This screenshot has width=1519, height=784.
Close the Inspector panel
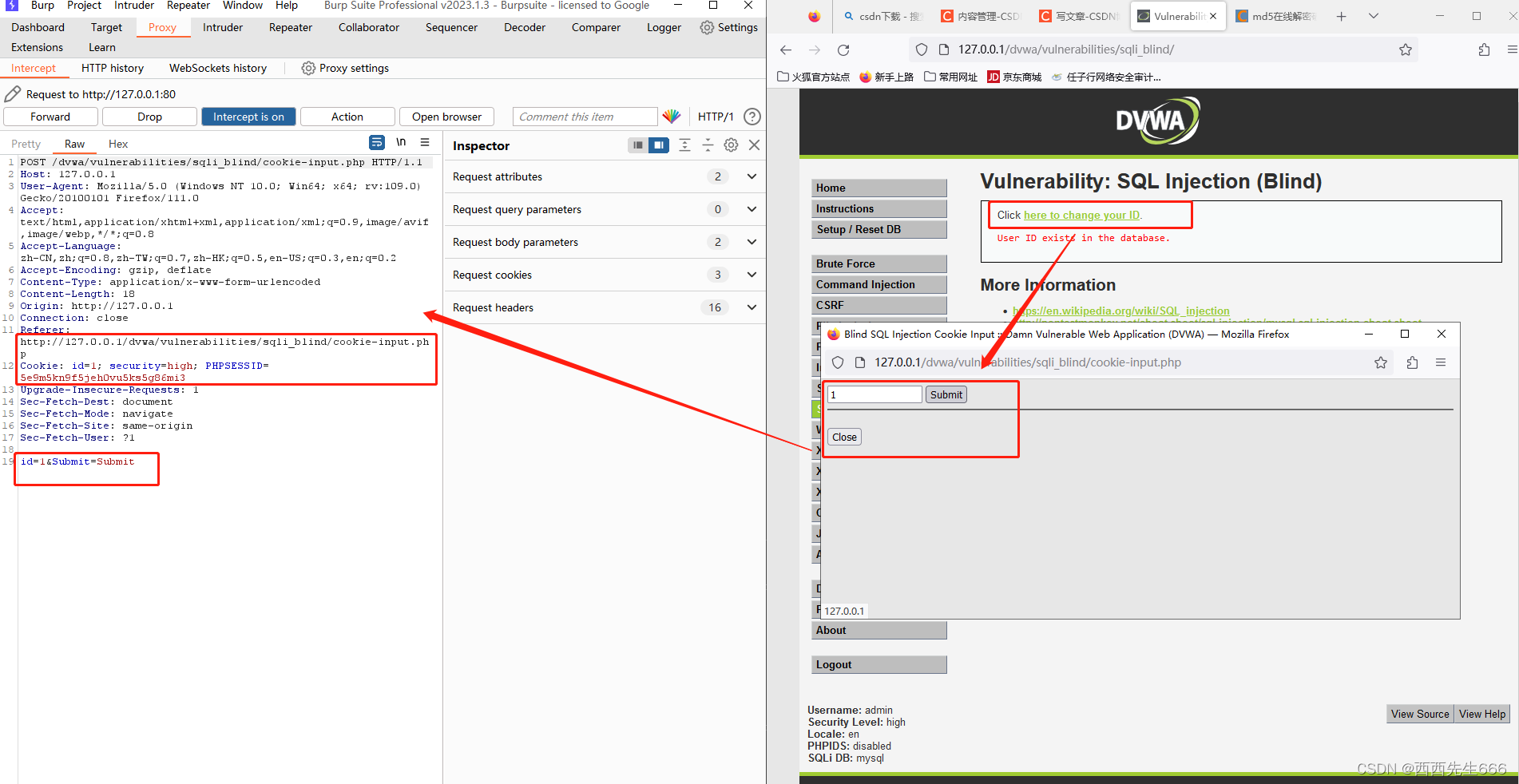754,145
